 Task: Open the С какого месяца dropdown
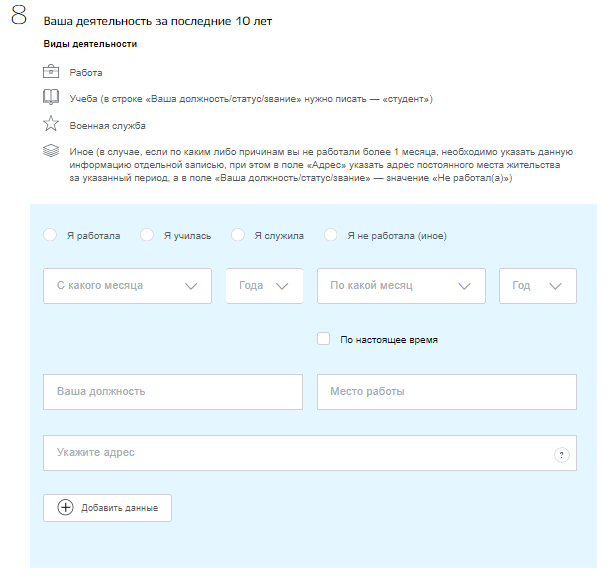pyautogui.click(x=127, y=286)
